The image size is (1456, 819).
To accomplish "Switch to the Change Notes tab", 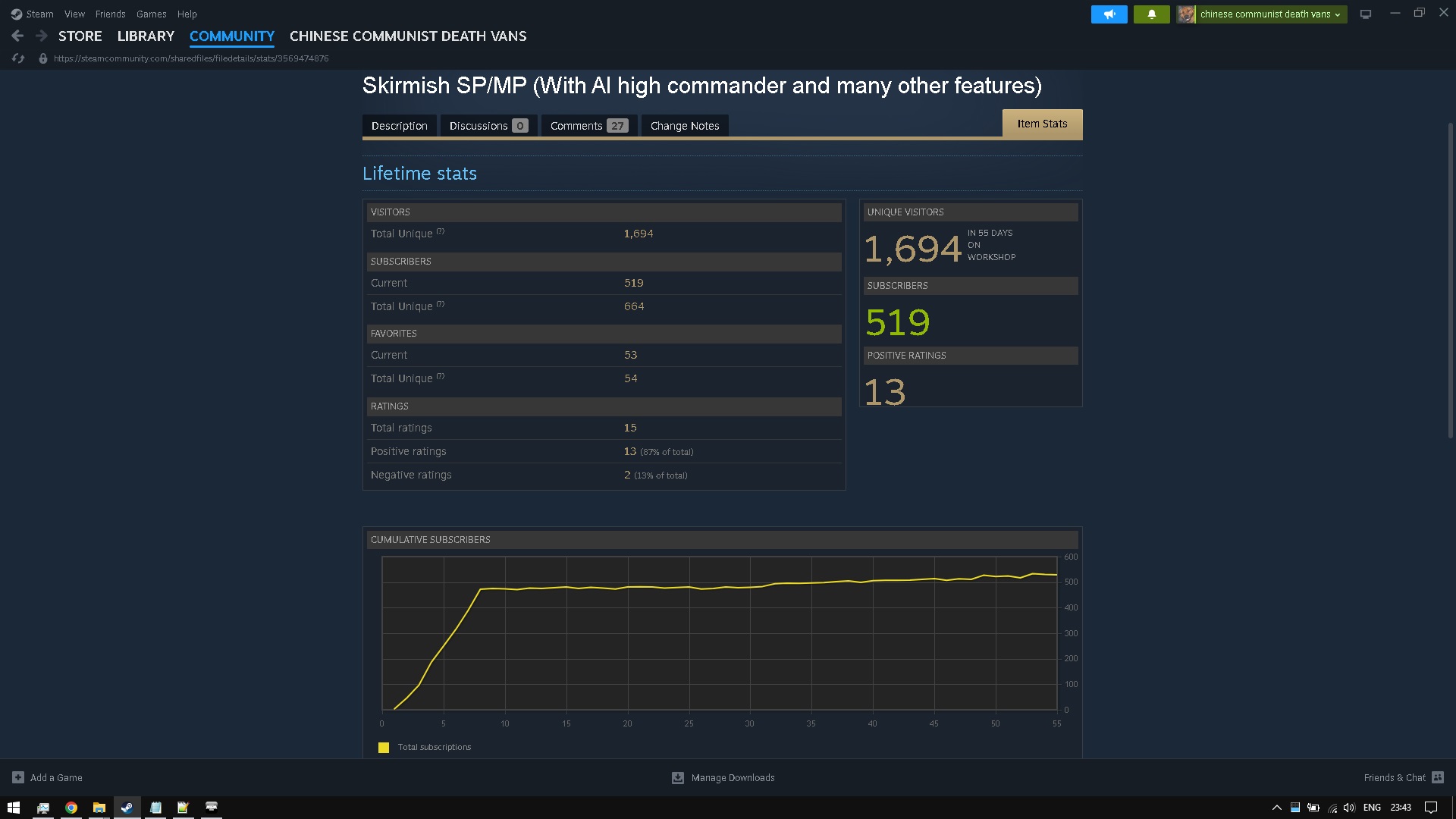I will point(684,126).
